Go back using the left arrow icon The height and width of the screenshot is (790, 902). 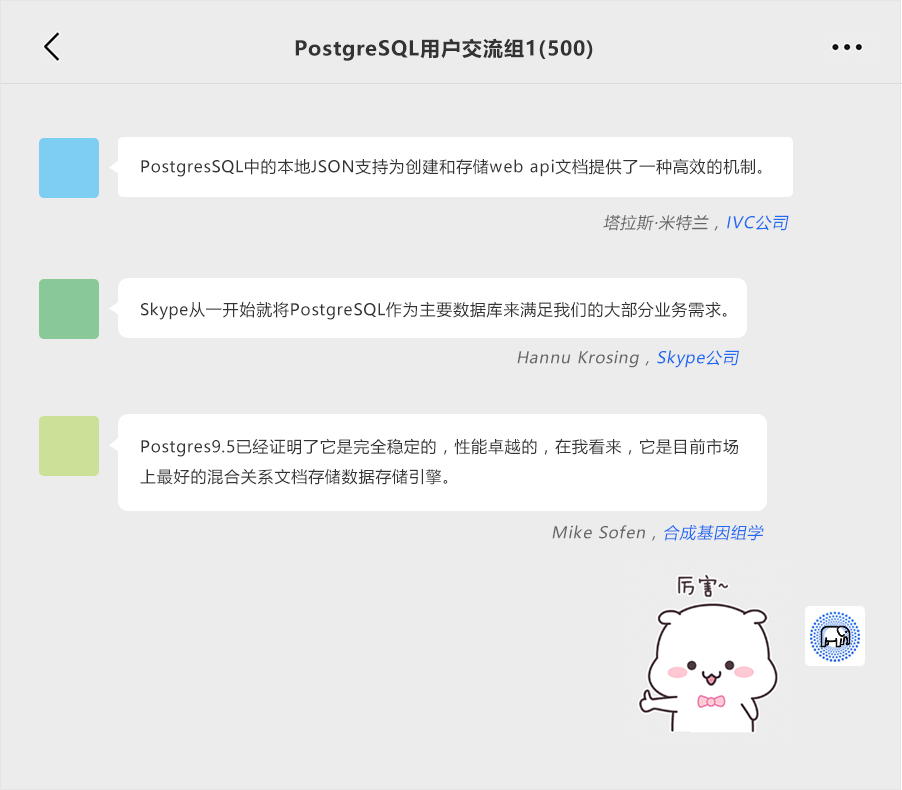pos(52,47)
